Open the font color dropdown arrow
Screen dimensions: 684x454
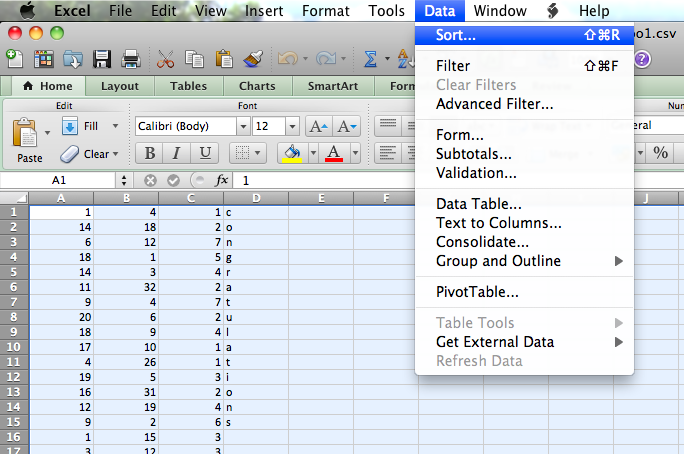click(x=355, y=153)
